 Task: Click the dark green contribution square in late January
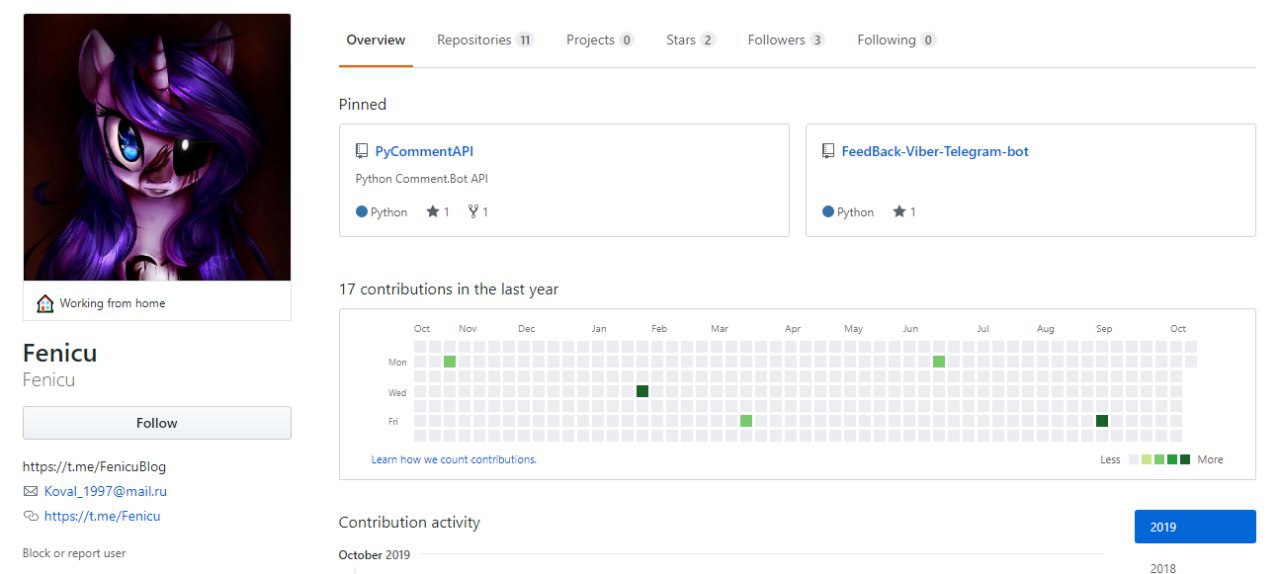[642, 391]
